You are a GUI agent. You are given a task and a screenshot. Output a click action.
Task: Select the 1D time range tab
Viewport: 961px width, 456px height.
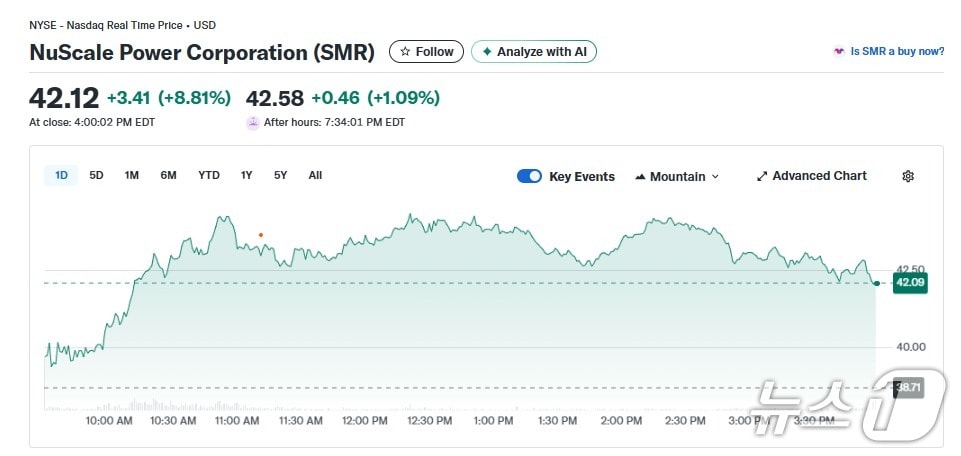tap(61, 175)
